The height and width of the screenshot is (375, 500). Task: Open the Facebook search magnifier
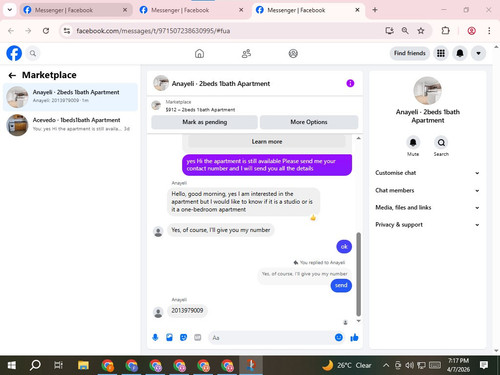click(x=33, y=53)
